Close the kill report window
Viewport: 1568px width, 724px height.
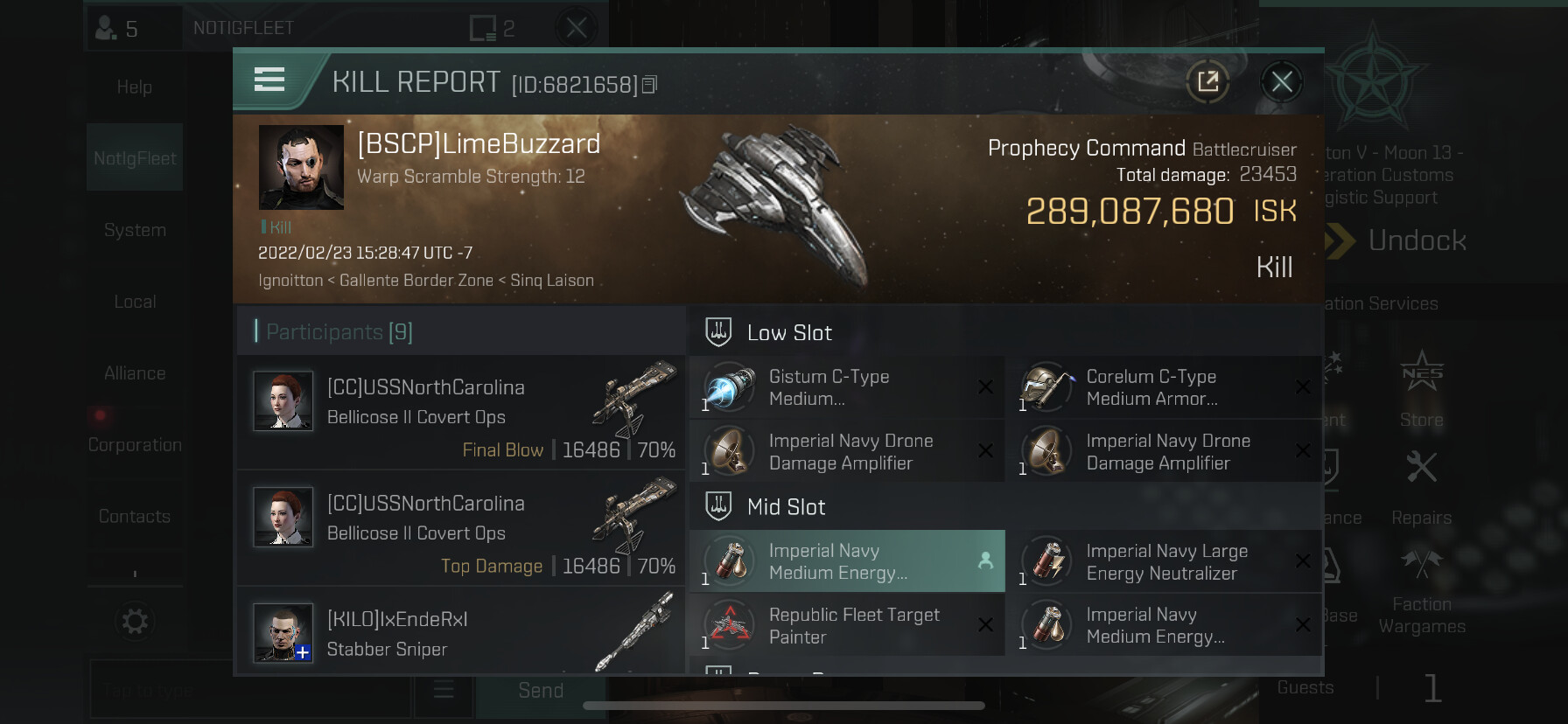(x=1282, y=82)
